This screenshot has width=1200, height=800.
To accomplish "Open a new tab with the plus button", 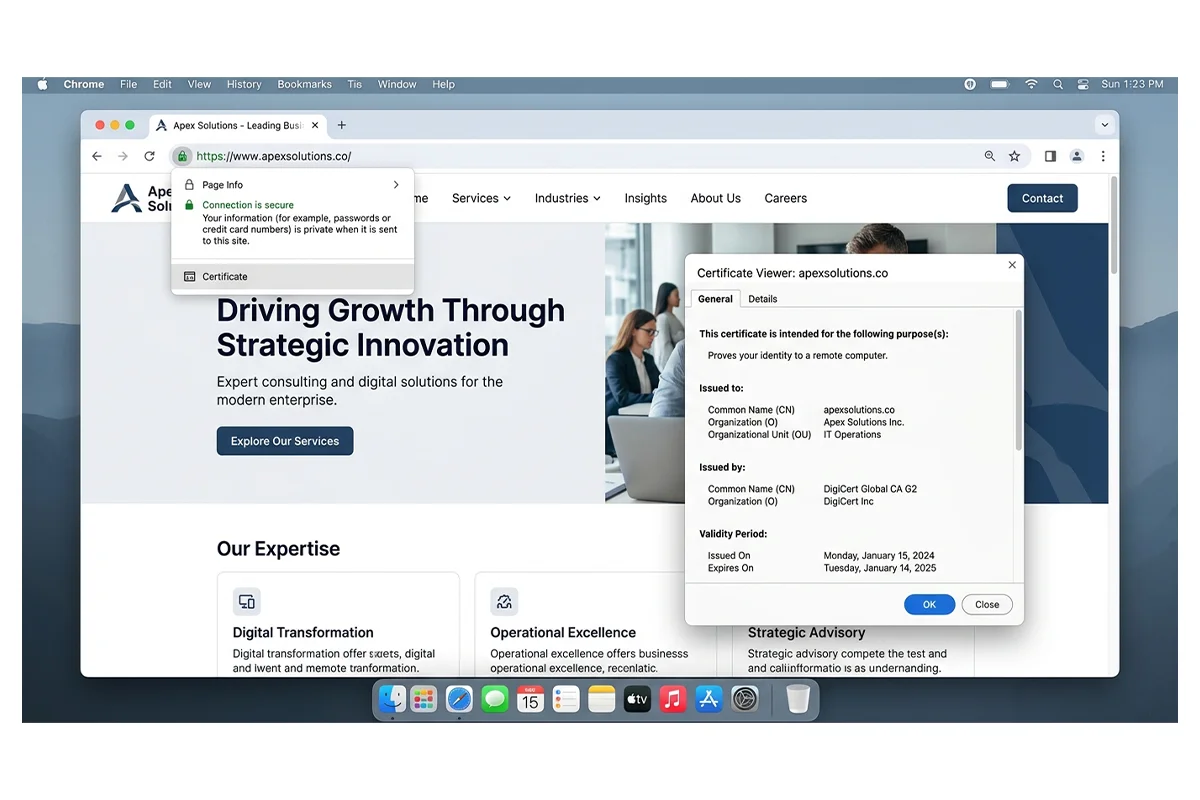I will pos(342,125).
